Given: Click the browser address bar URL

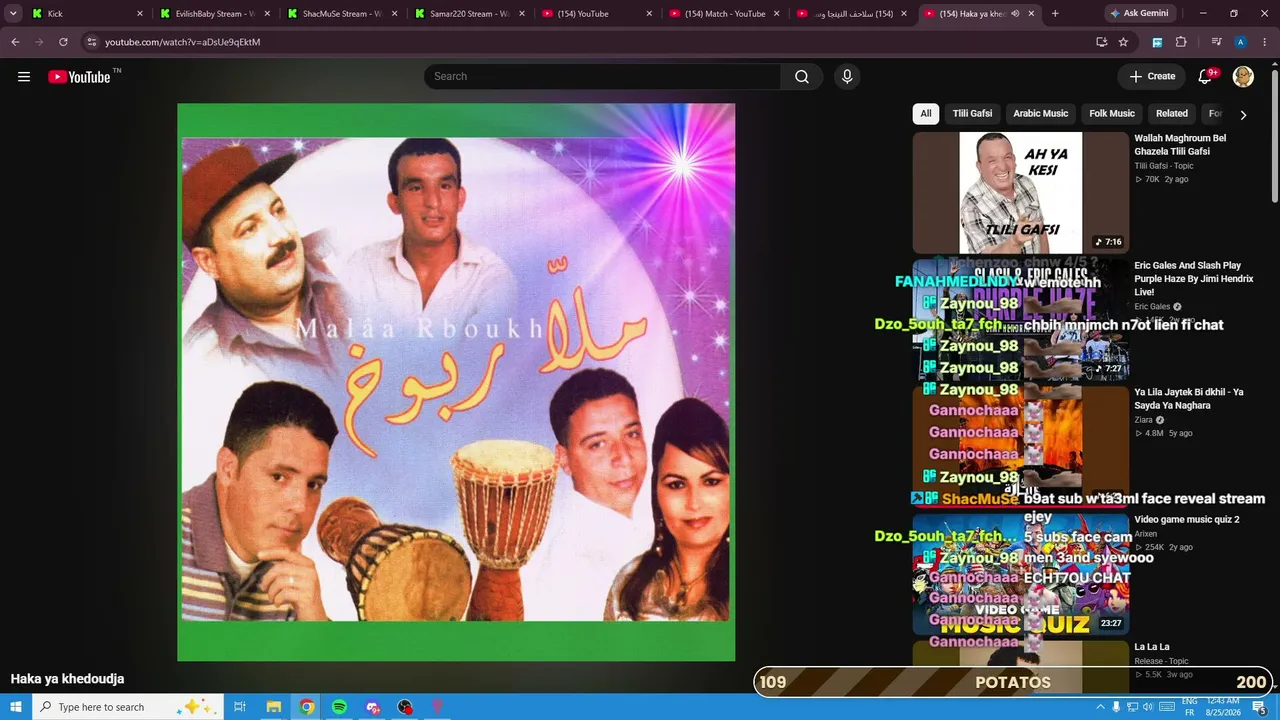Looking at the screenshot, I should pos(182,42).
